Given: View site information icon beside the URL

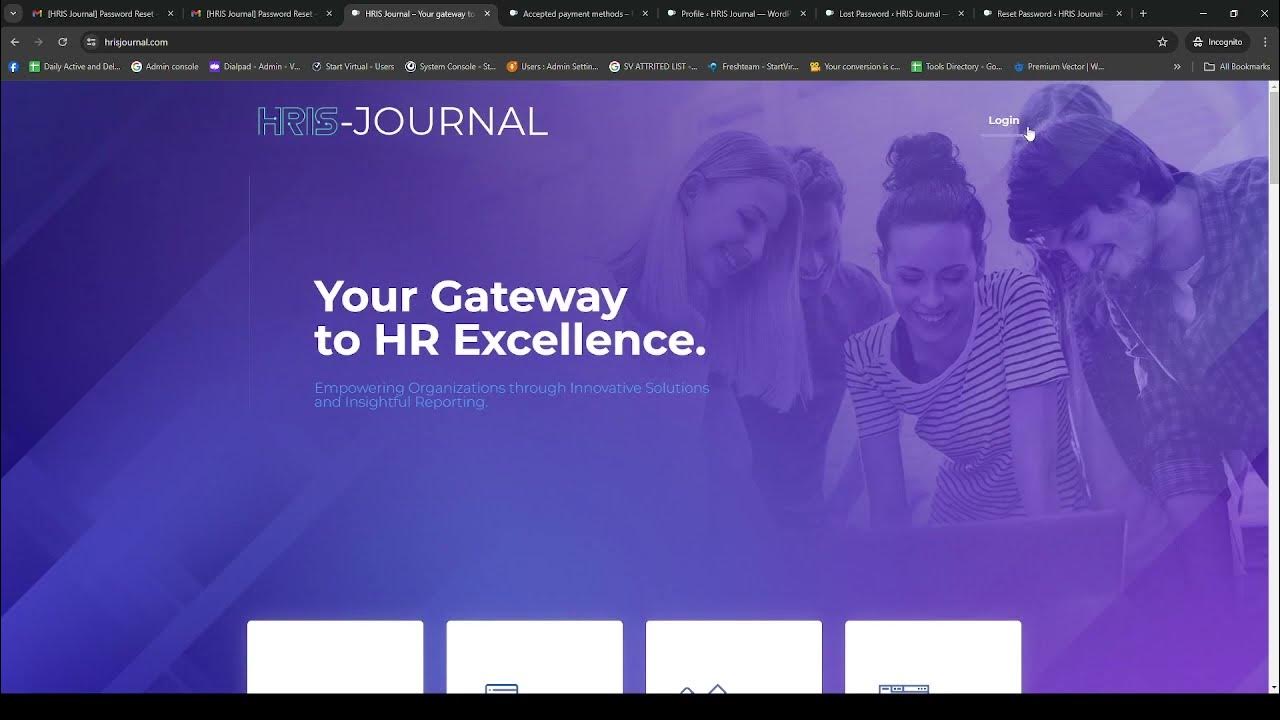Looking at the screenshot, I should (91, 42).
